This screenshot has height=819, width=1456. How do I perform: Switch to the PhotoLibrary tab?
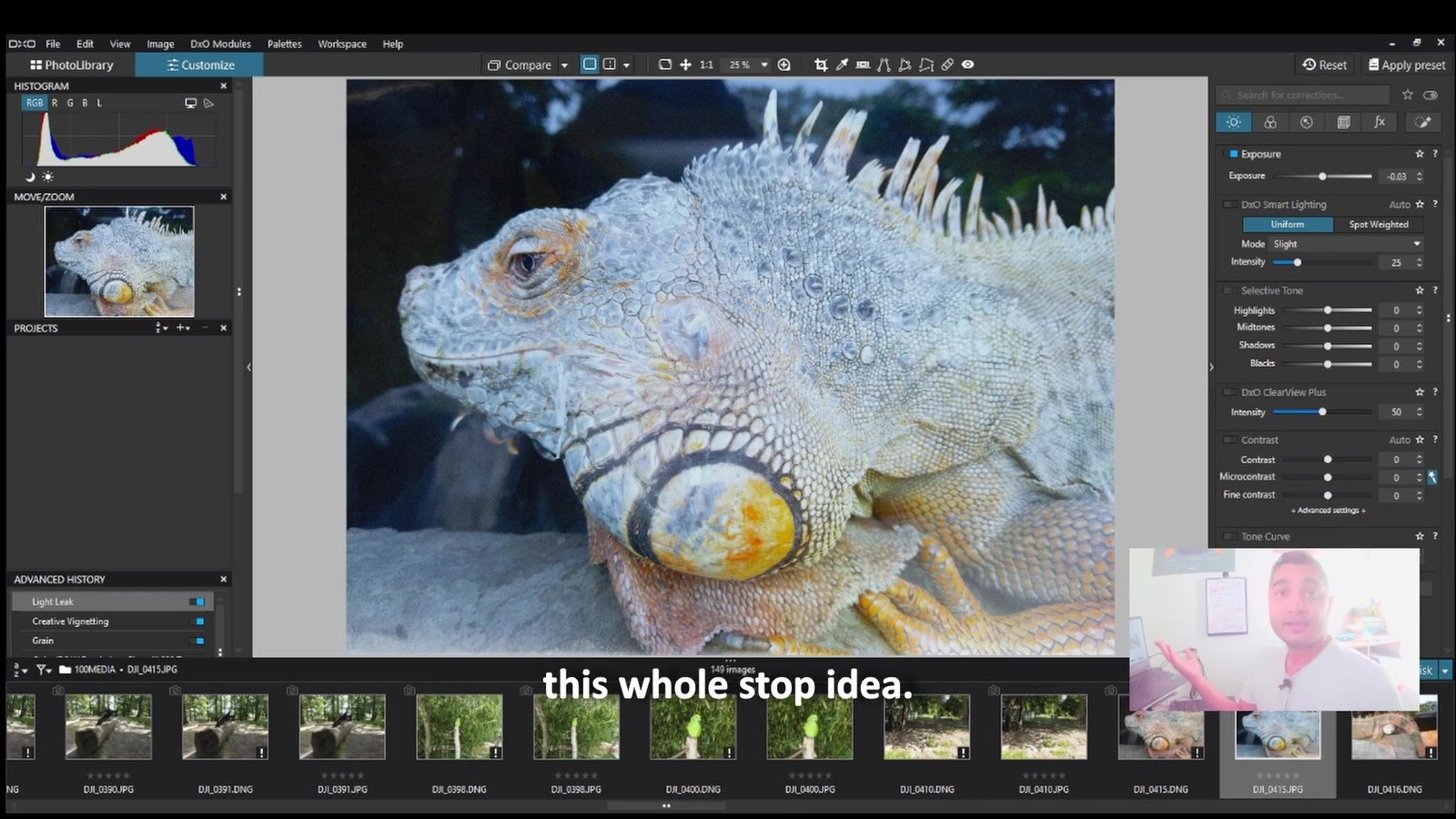pos(71,65)
